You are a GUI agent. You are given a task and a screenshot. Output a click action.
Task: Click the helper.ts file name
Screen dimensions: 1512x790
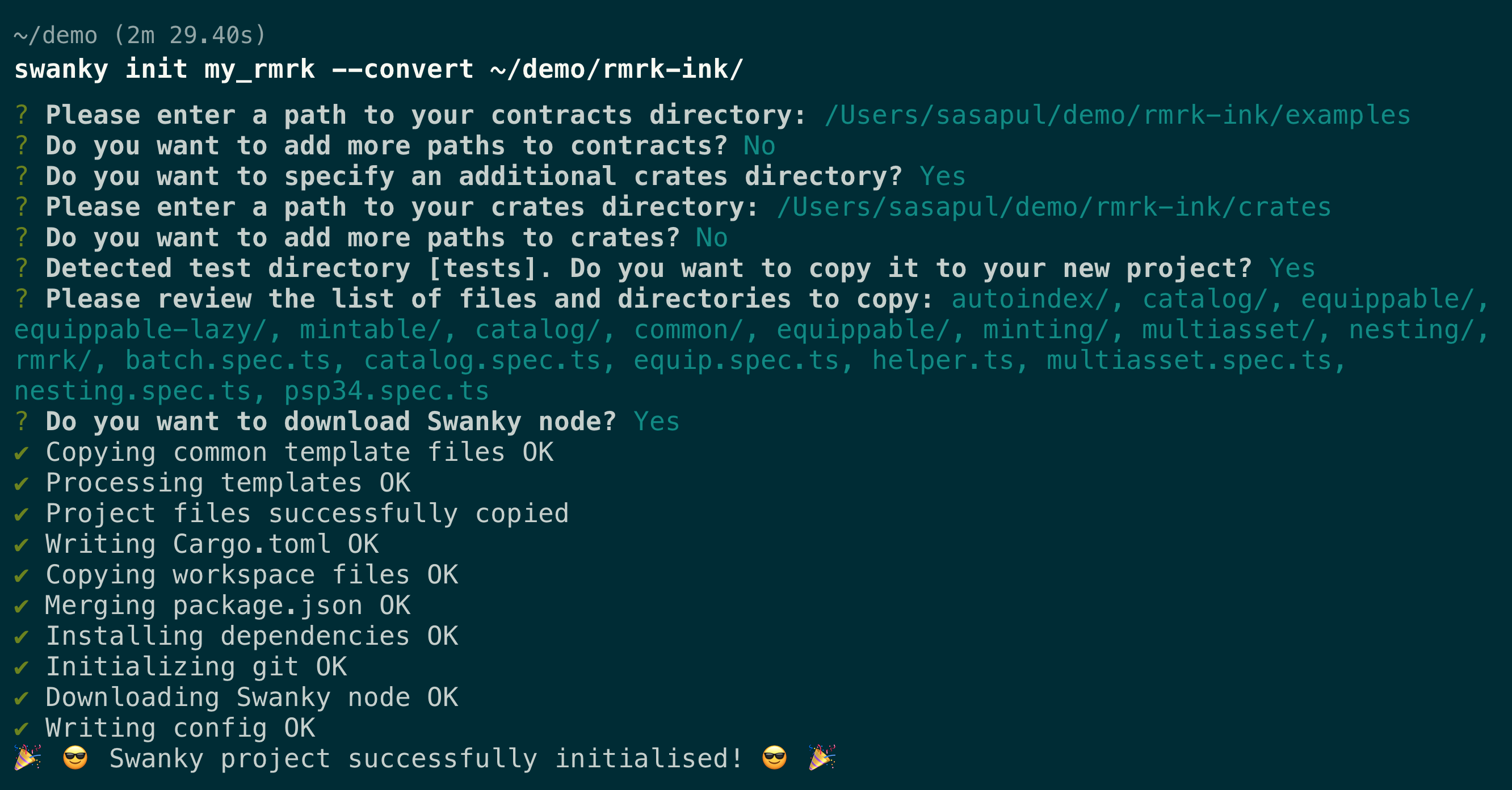(x=943, y=361)
